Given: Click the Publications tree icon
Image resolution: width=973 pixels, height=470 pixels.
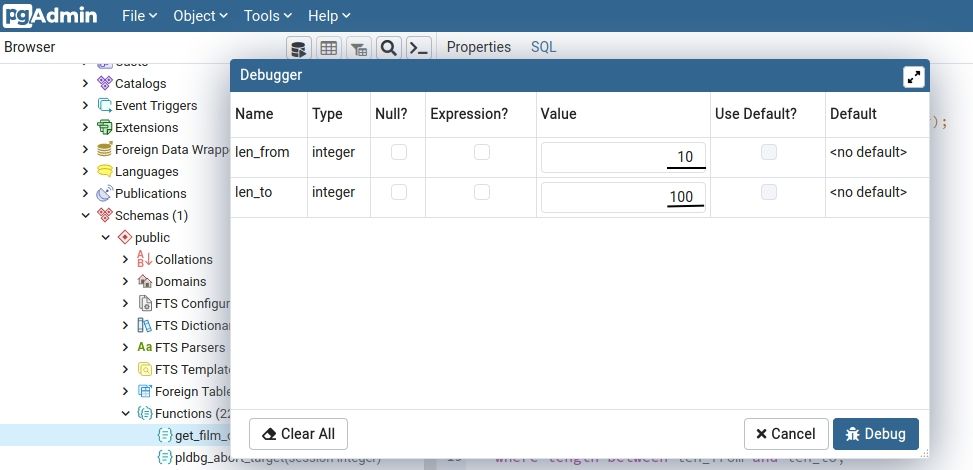Looking at the screenshot, I should point(104,194).
